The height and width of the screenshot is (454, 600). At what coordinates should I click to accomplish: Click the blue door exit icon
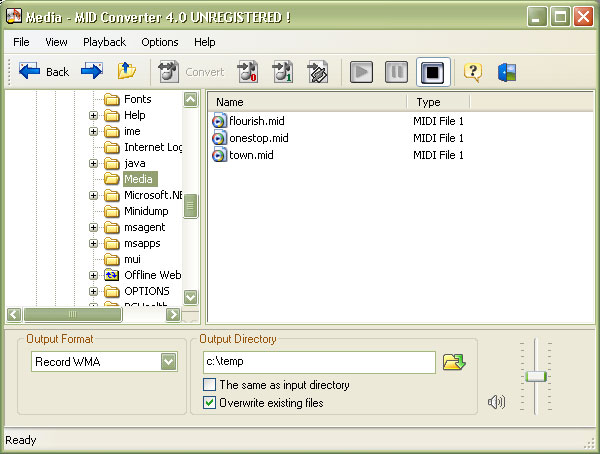pyautogui.click(x=507, y=72)
